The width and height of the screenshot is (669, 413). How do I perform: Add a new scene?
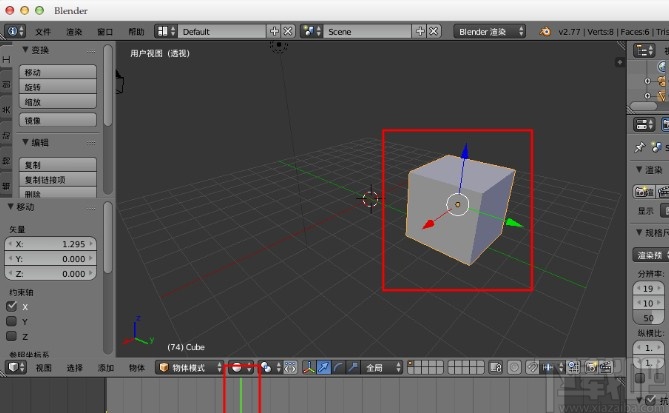[x=420, y=31]
